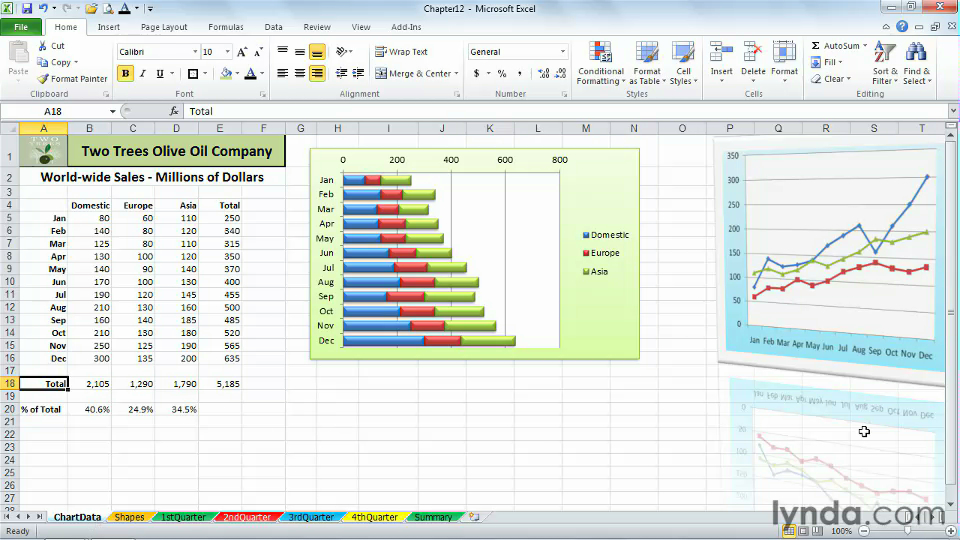The height and width of the screenshot is (540, 960).
Task: Click the Open folder icon in quick access toolbar
Action: 91,9
